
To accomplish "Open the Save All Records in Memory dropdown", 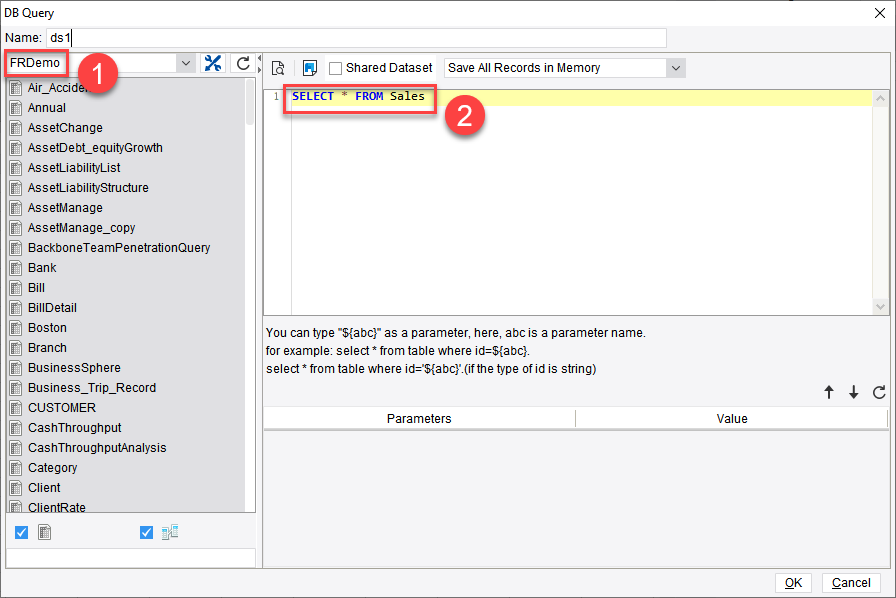I will (x=676, y=67).
